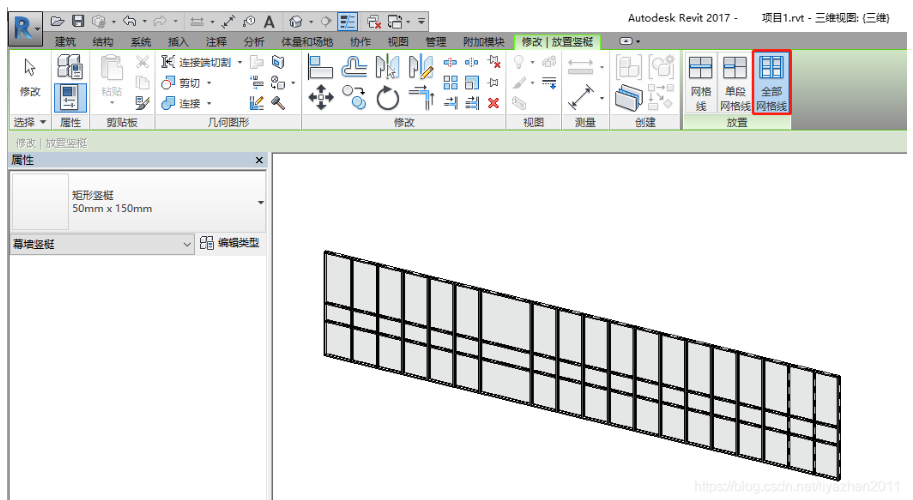Open the 插入 ribbon tab
This screenshot has height=500, width=913.
pos(178,42)
